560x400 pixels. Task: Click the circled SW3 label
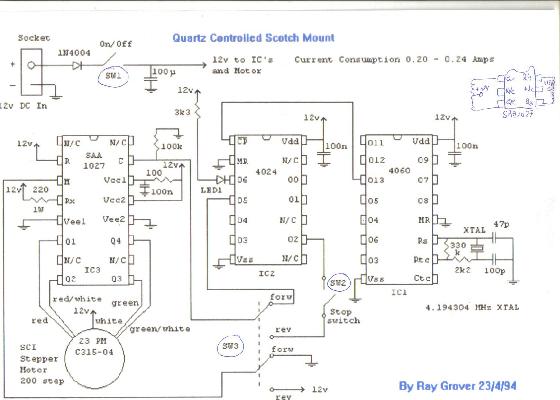(230, 346)
